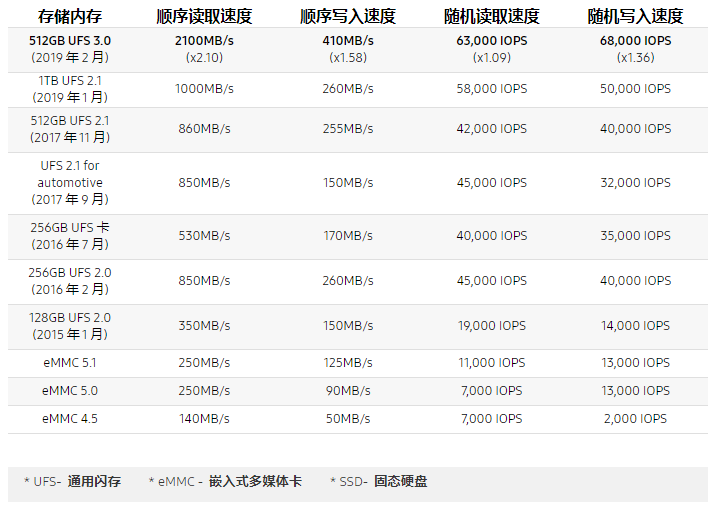
Task: Click the 1TB UFS 2.1 row label
Action: click(x=70, y=80)
